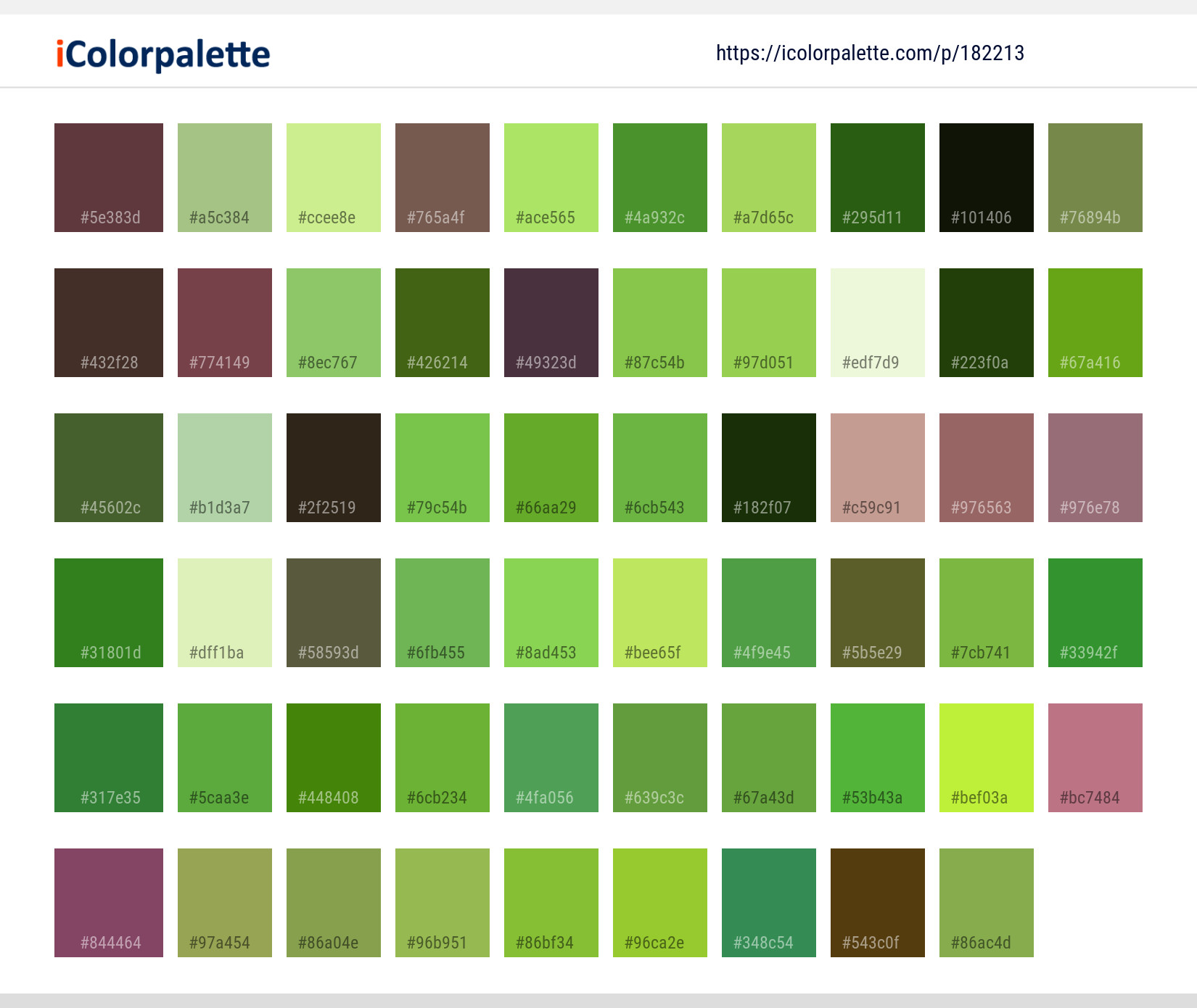Choose the #b1d3a7 pastel green swatch
1197x1008 pixels.
(x=225, y=468)
